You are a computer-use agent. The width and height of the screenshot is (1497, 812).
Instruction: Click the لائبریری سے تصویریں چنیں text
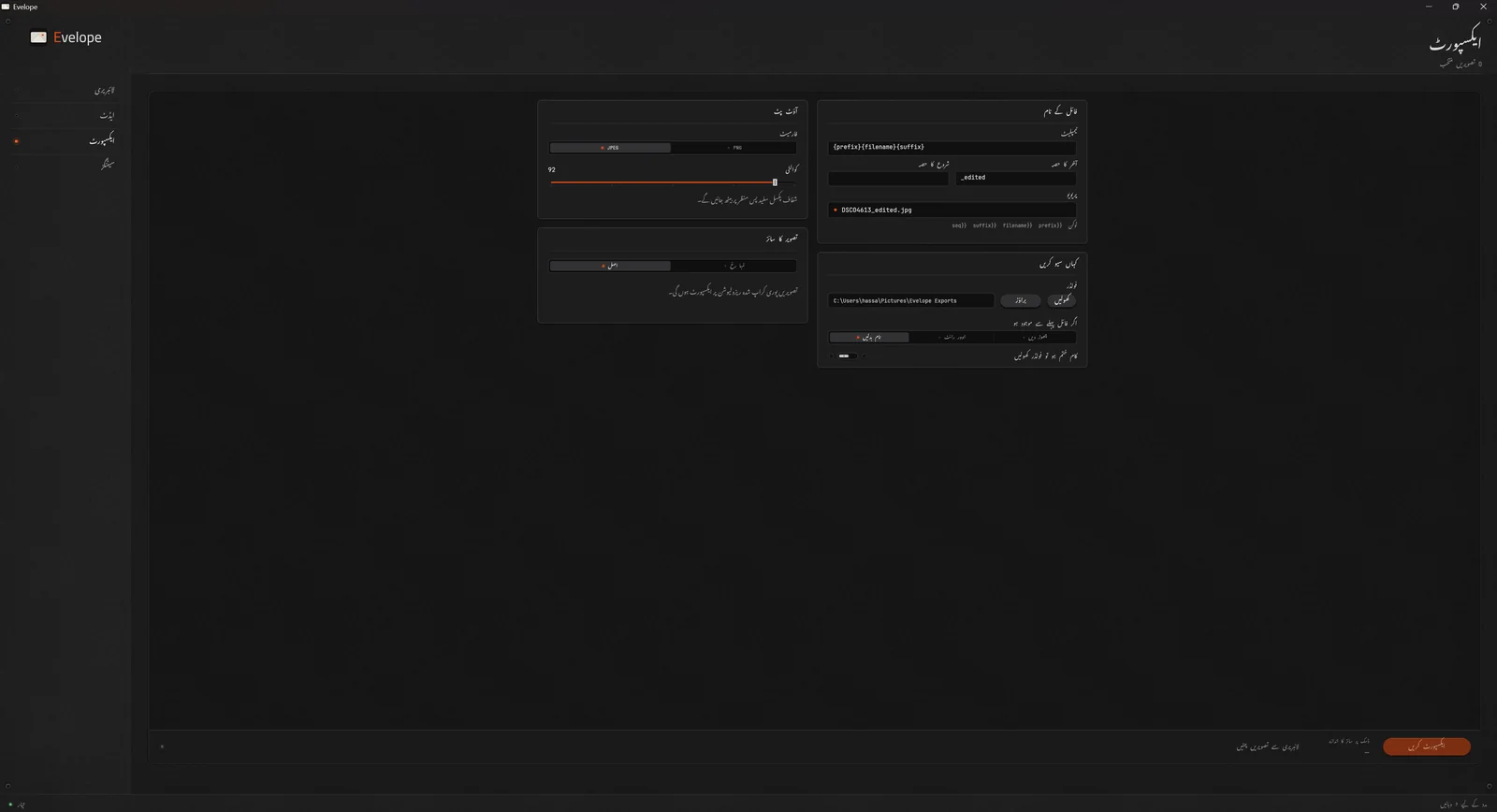coord(1268,747)
